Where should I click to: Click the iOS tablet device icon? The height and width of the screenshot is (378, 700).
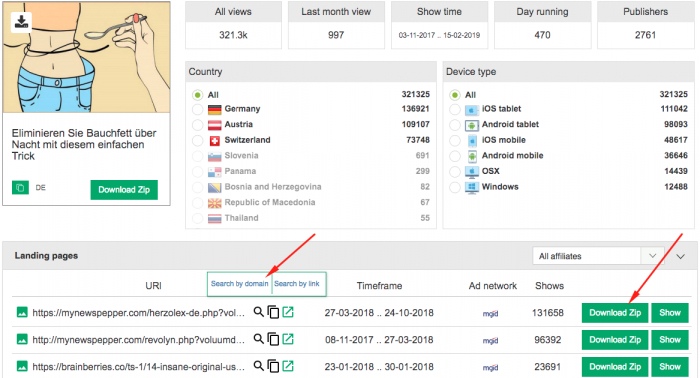tap(472, 109)
